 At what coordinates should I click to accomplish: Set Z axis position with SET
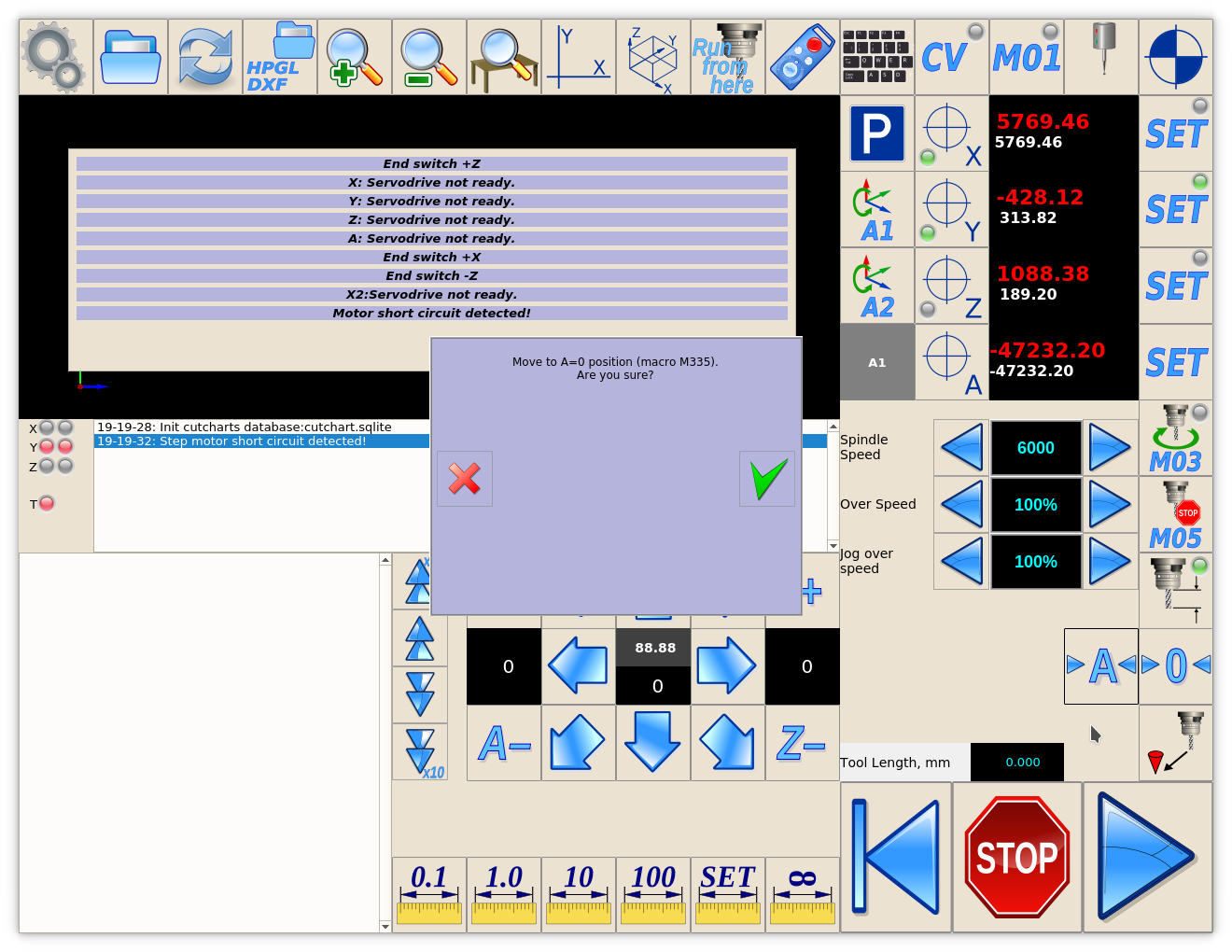[1176, 287]
